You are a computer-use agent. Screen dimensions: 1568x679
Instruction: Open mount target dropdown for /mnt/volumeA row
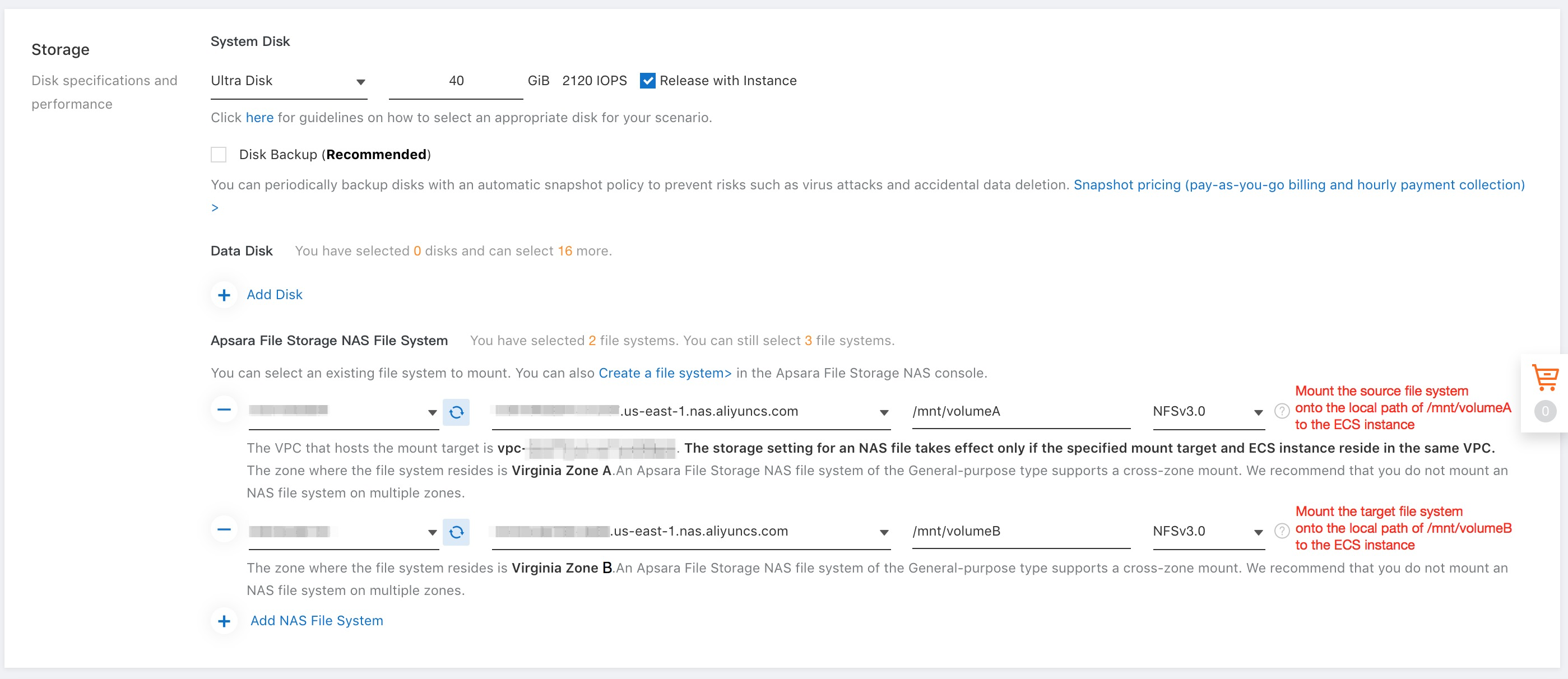691,412
